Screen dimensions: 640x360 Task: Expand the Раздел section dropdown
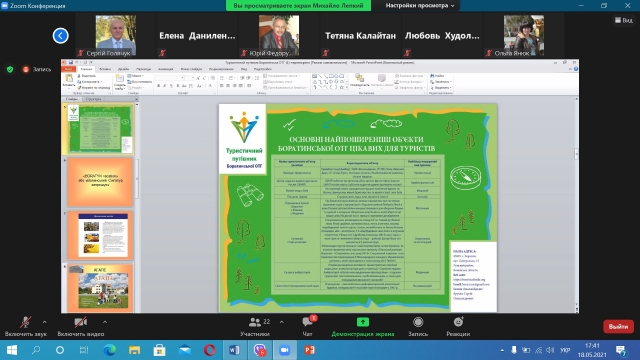(136, 88)
